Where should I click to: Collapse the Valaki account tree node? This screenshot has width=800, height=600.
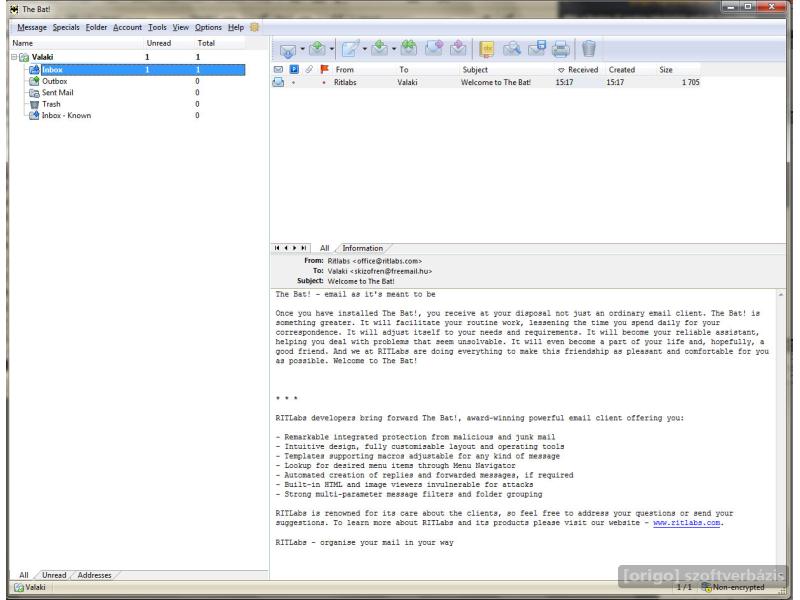coord(14,57)
